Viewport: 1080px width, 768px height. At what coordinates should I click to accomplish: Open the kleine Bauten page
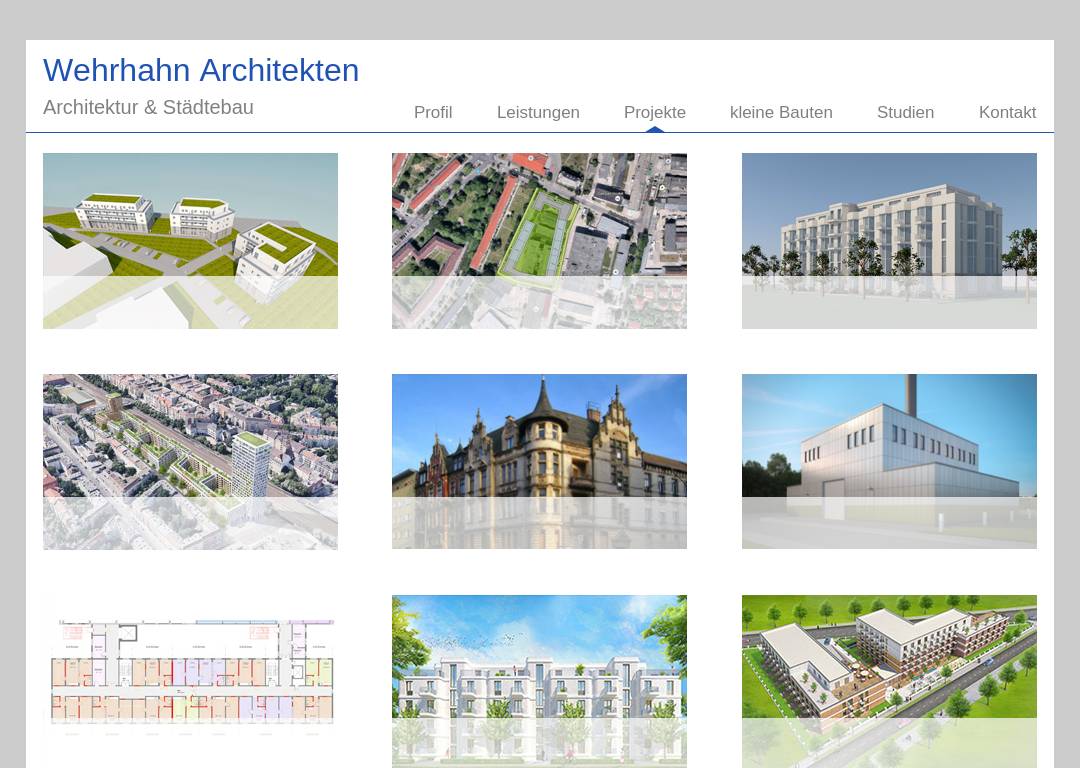click(781, 112)
